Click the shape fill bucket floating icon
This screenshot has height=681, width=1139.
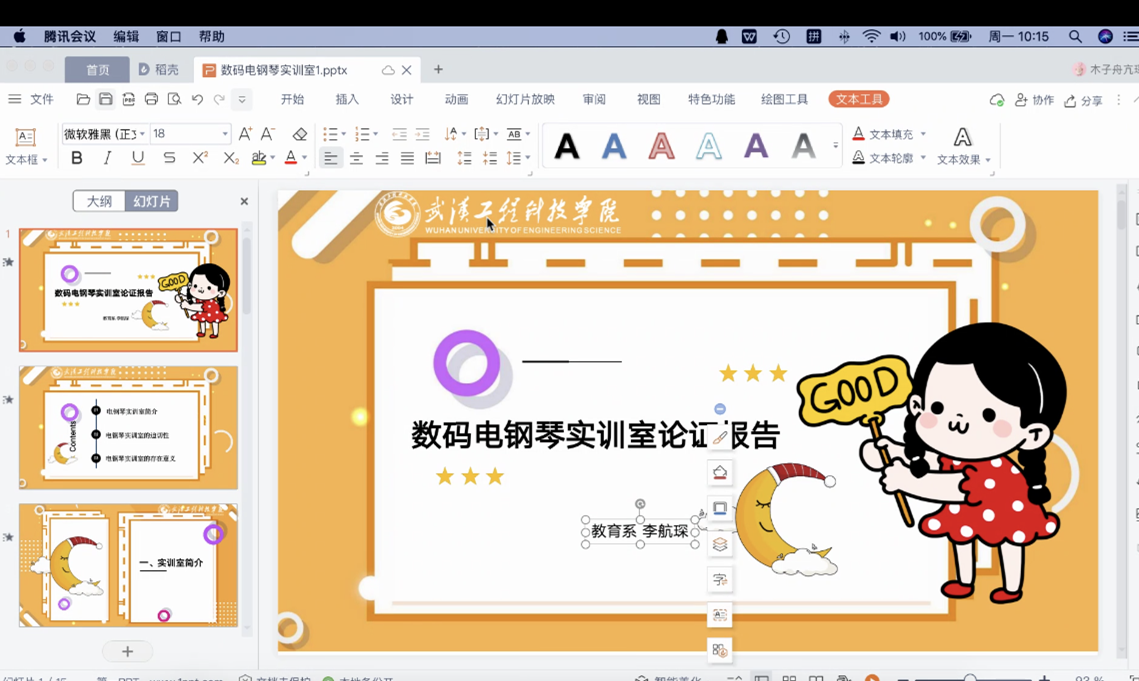tap(719, 473)
